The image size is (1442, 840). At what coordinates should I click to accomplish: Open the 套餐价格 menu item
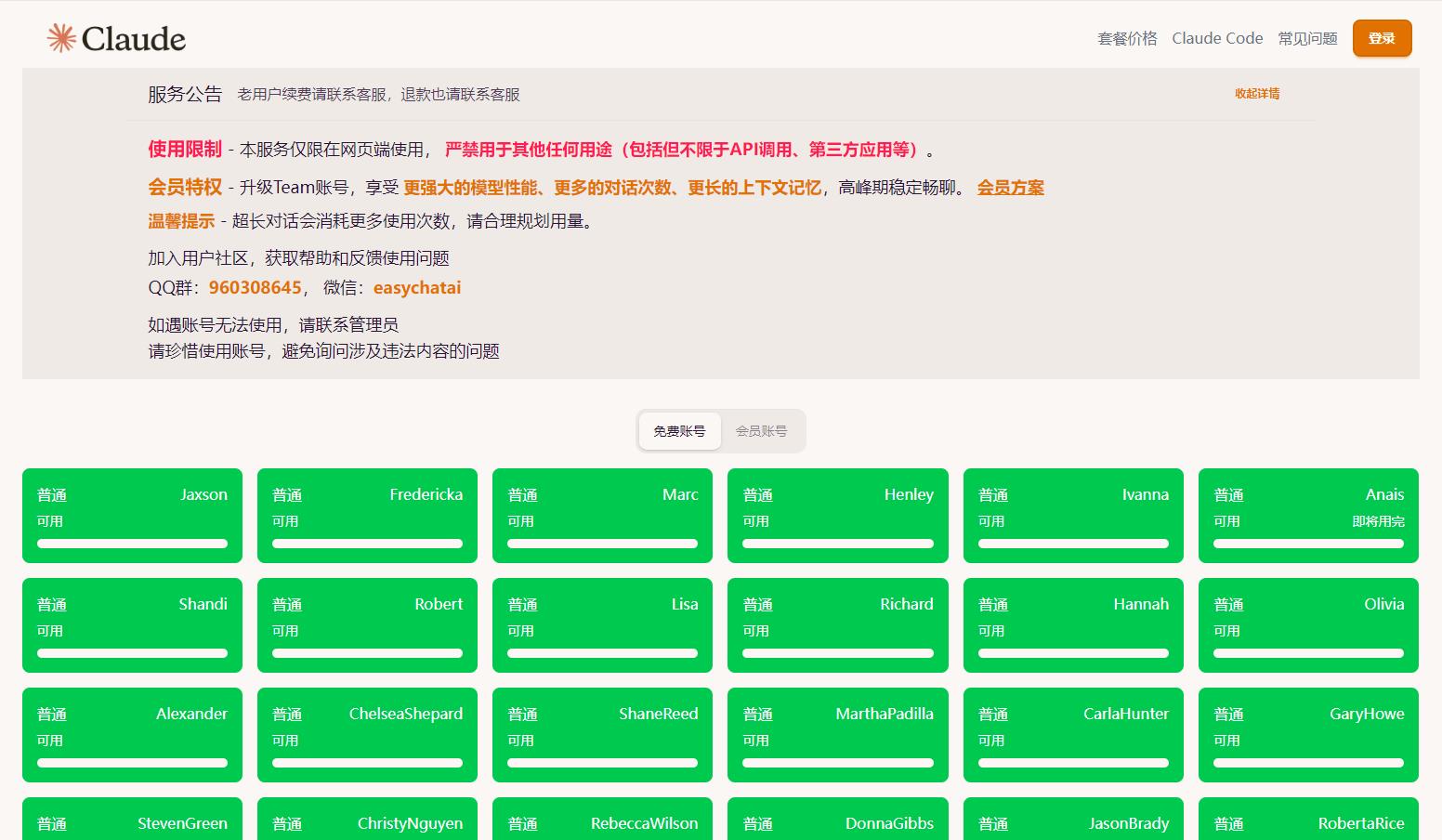click(1126, 38)
